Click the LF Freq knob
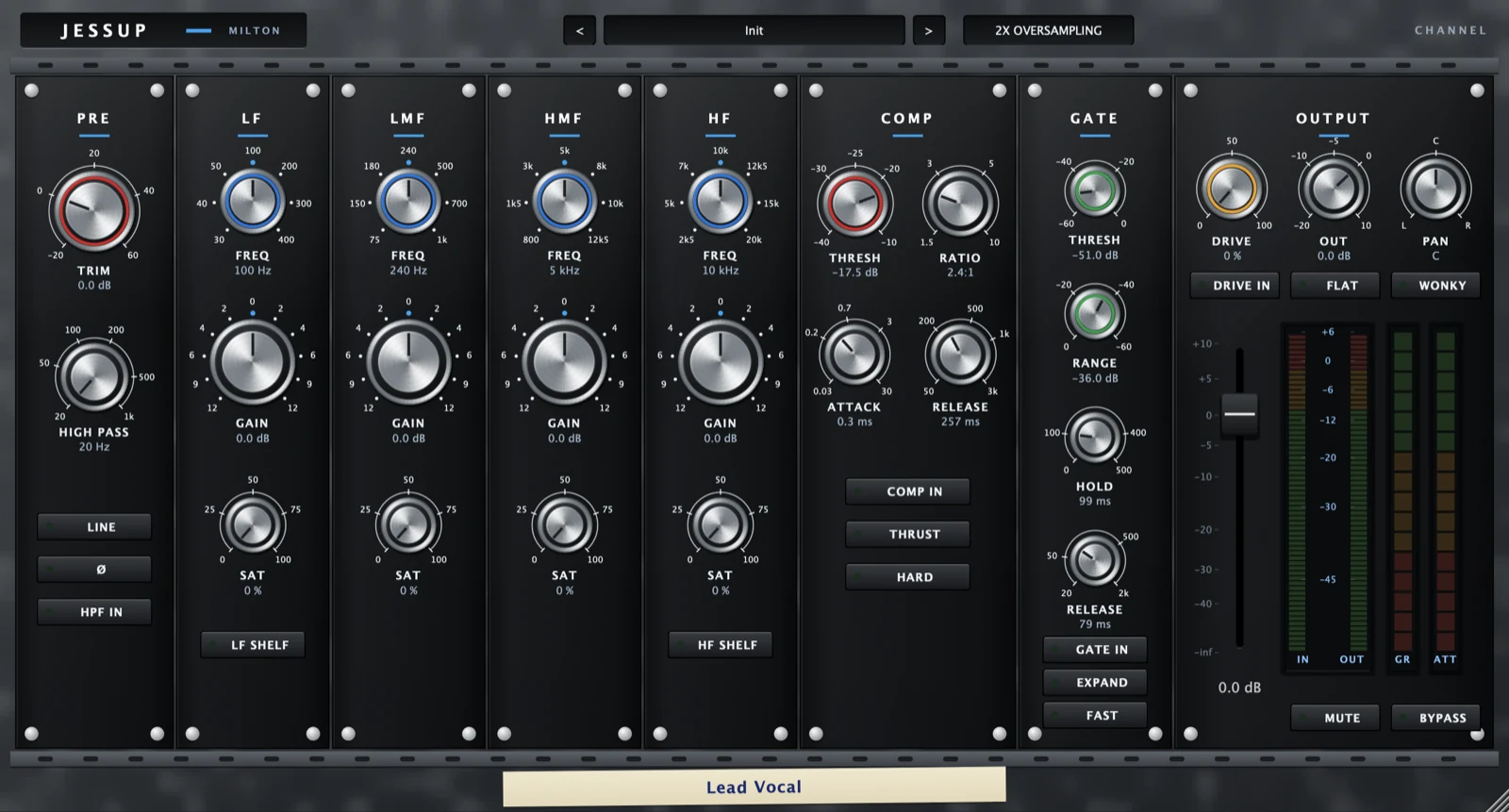This screenshot has height=812, width=1509. [x=252, y=202]
